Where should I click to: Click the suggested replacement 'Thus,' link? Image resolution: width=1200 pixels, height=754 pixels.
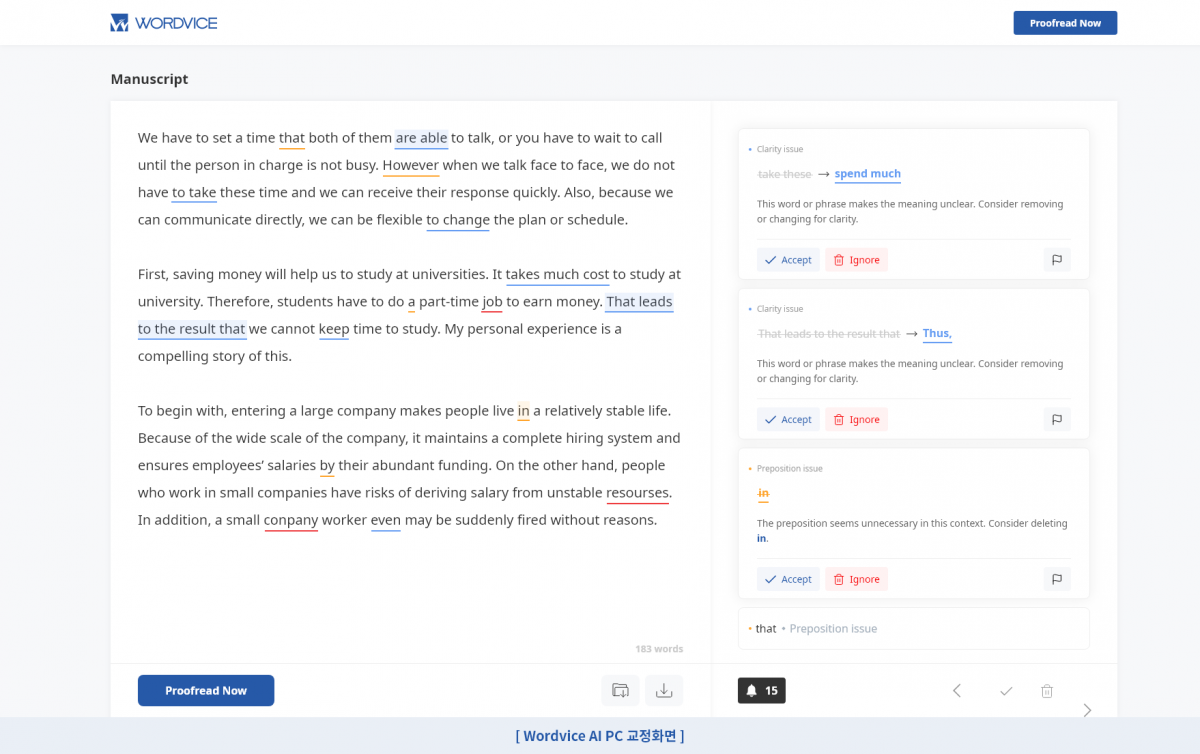[937, 333]
